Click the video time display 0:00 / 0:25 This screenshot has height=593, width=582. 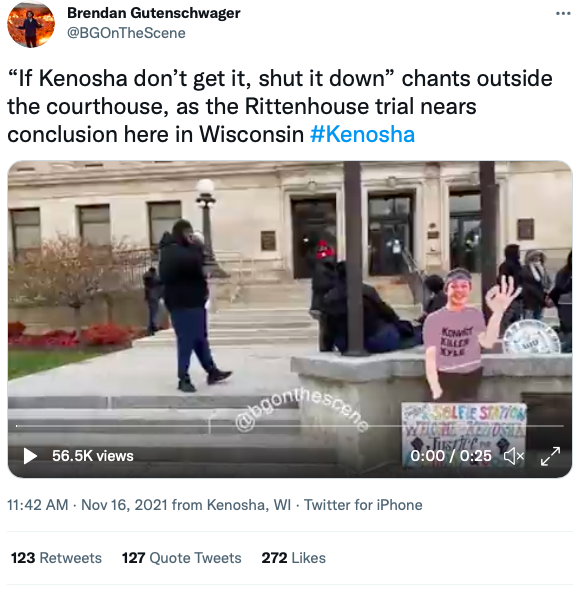click(451, 456)
